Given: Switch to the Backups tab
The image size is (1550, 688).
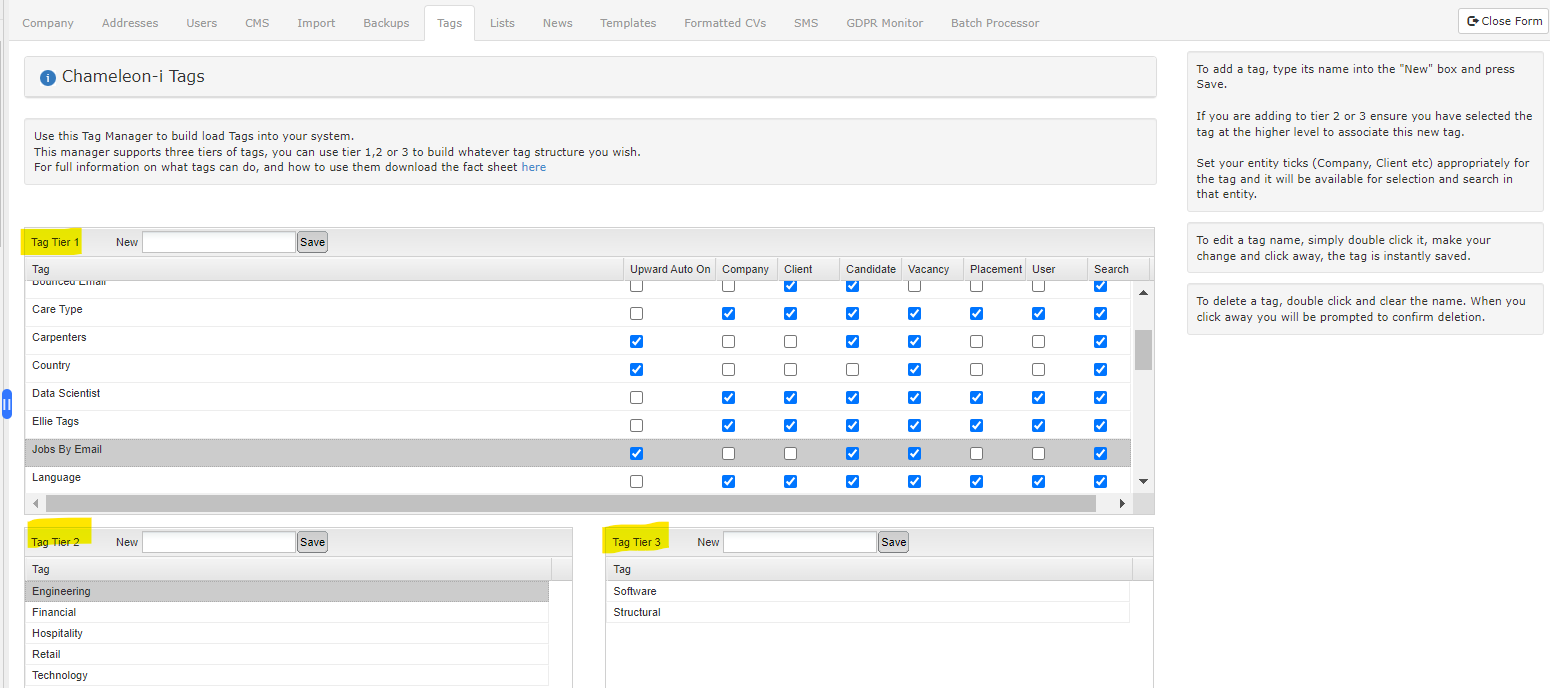Looking at the screenshot, I should (x=386, y=23).
